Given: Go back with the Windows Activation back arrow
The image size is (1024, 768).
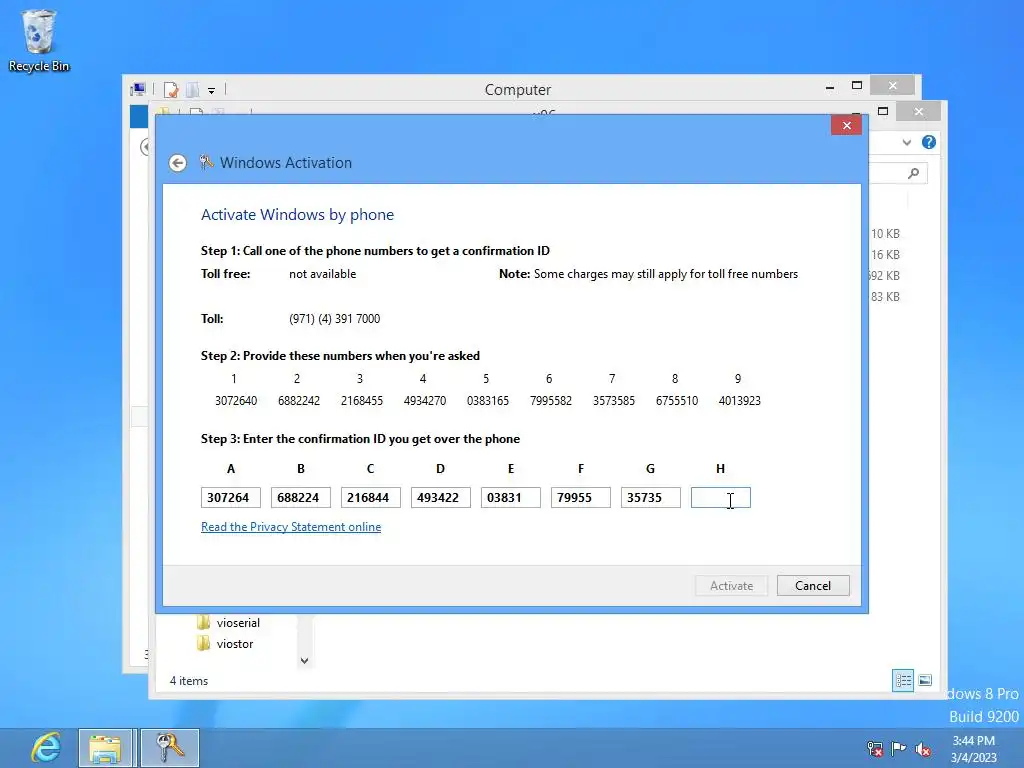Looking at the screenshot, I should tap(178, 163).
